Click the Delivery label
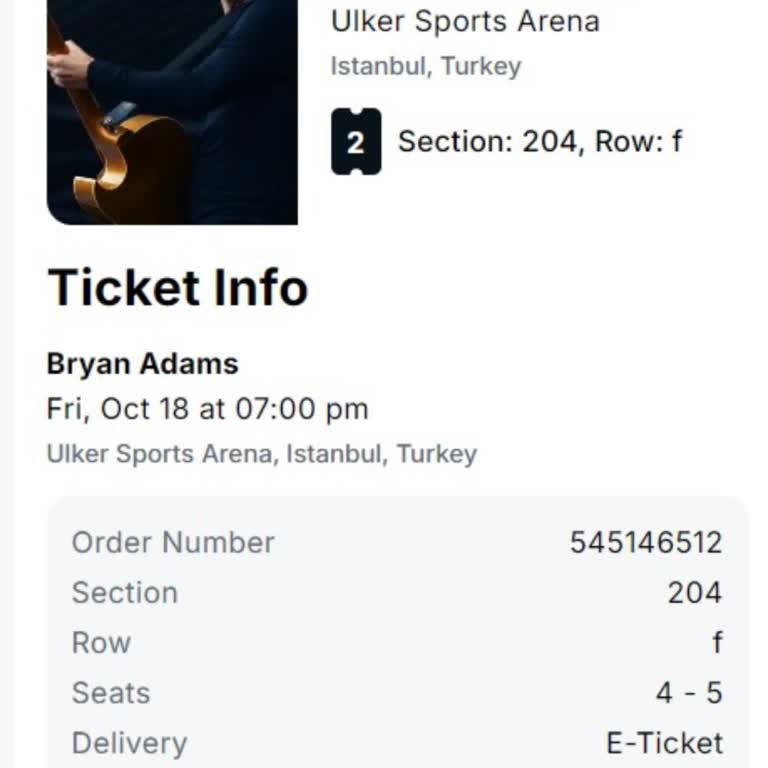Screen dimensions: 768x768 pos(129,743)
